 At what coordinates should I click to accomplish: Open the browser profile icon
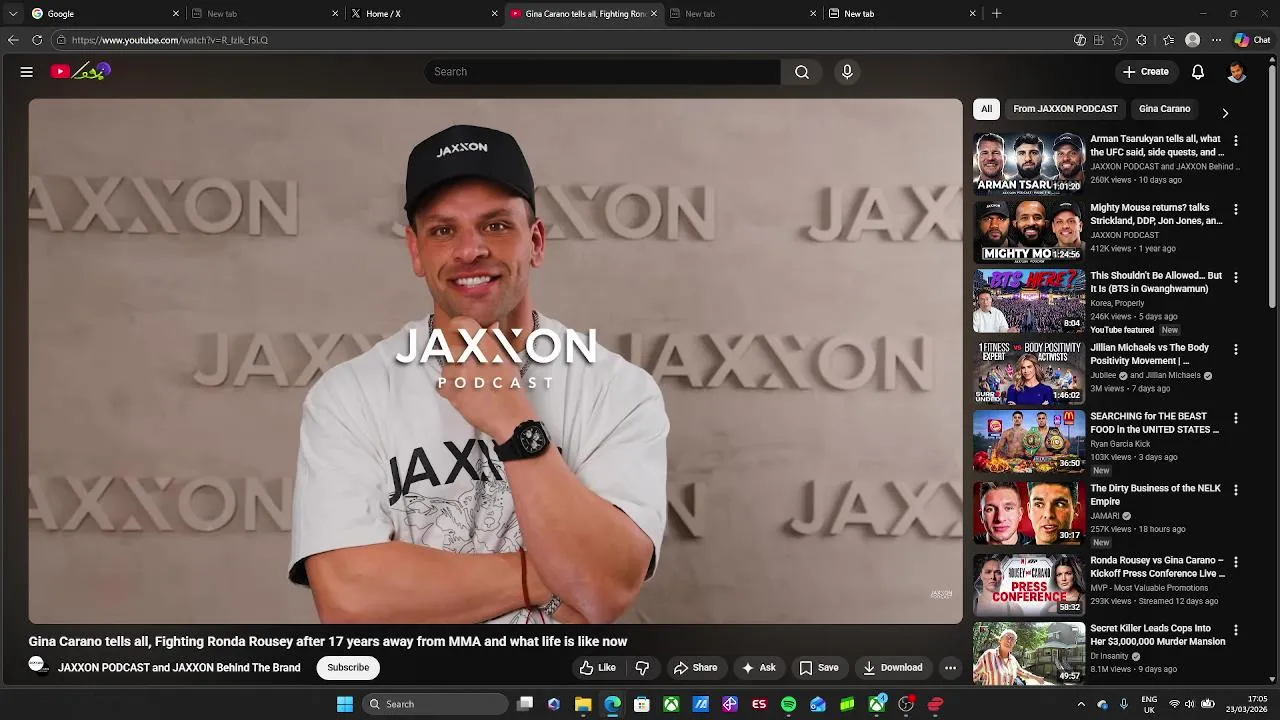(x=1192, y=40)
